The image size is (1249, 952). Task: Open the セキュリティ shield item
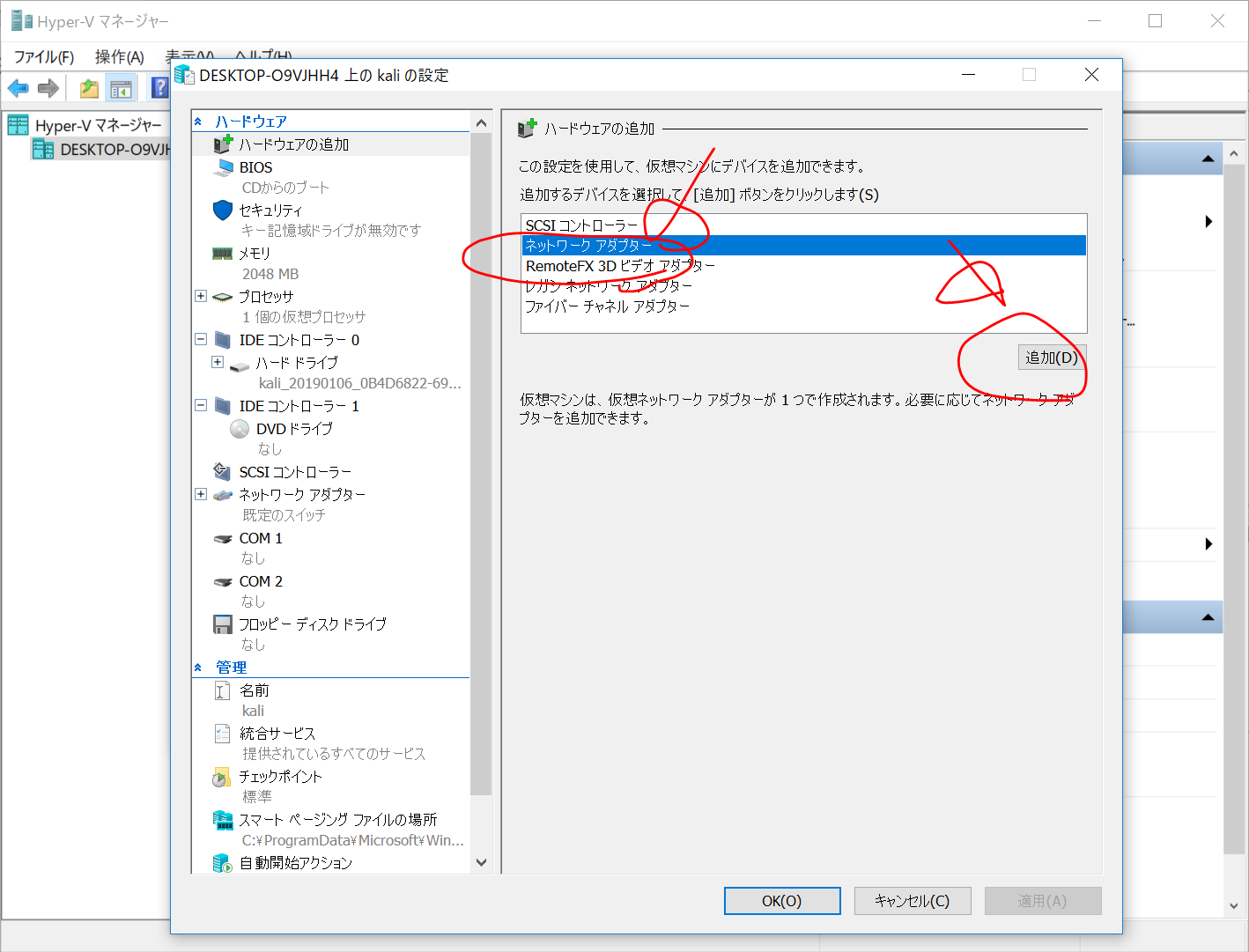point(224,210)
